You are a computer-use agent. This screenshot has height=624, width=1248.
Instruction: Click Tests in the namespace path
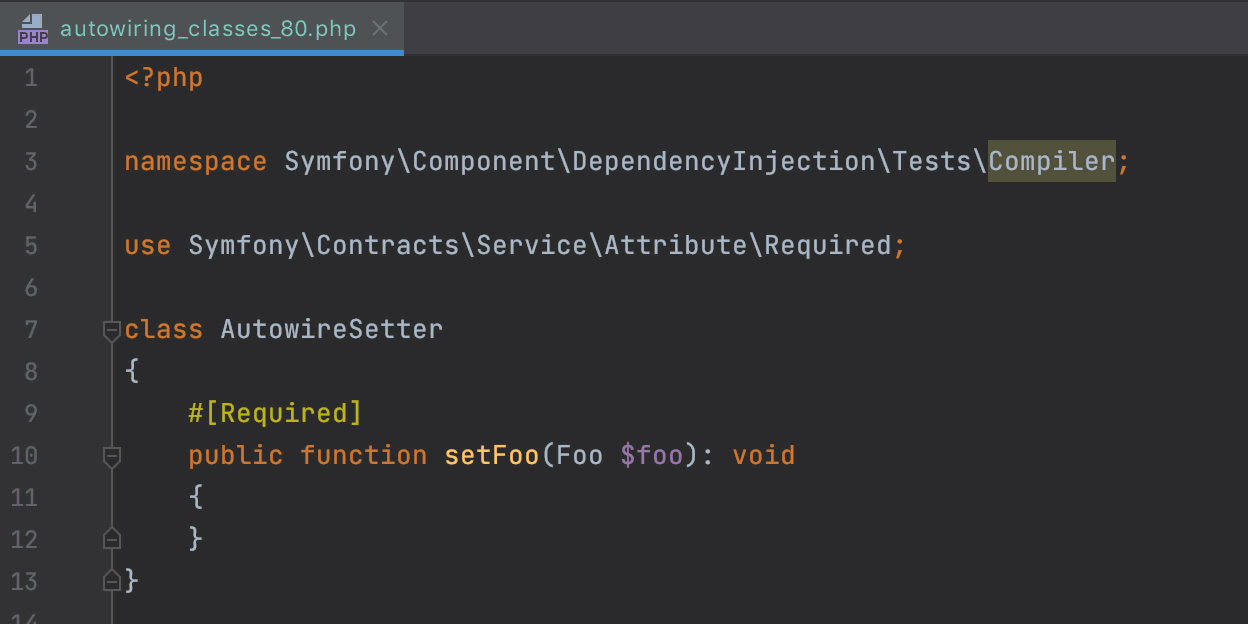coord(932,161)
